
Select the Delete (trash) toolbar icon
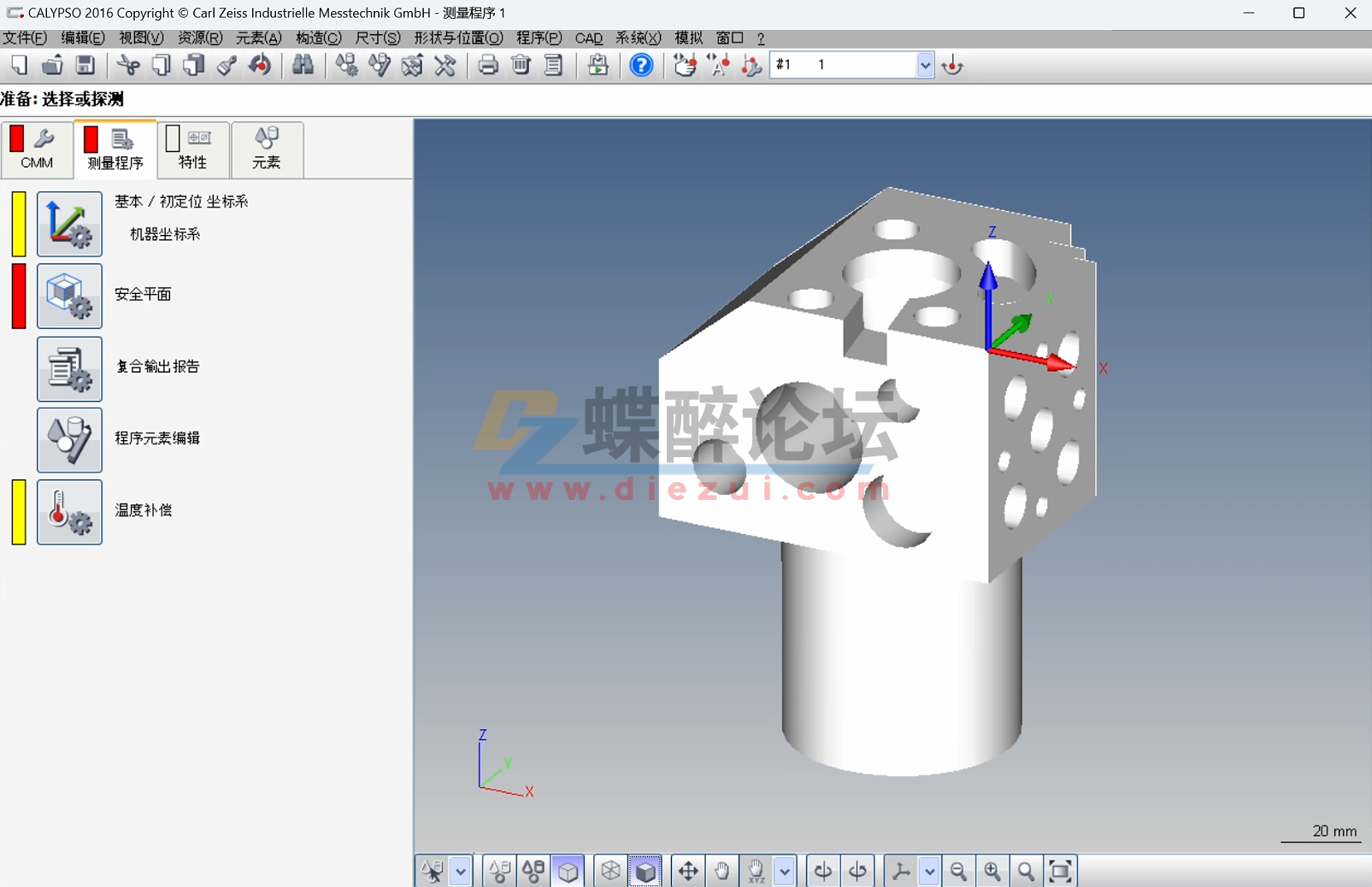[x=521, y=65]
